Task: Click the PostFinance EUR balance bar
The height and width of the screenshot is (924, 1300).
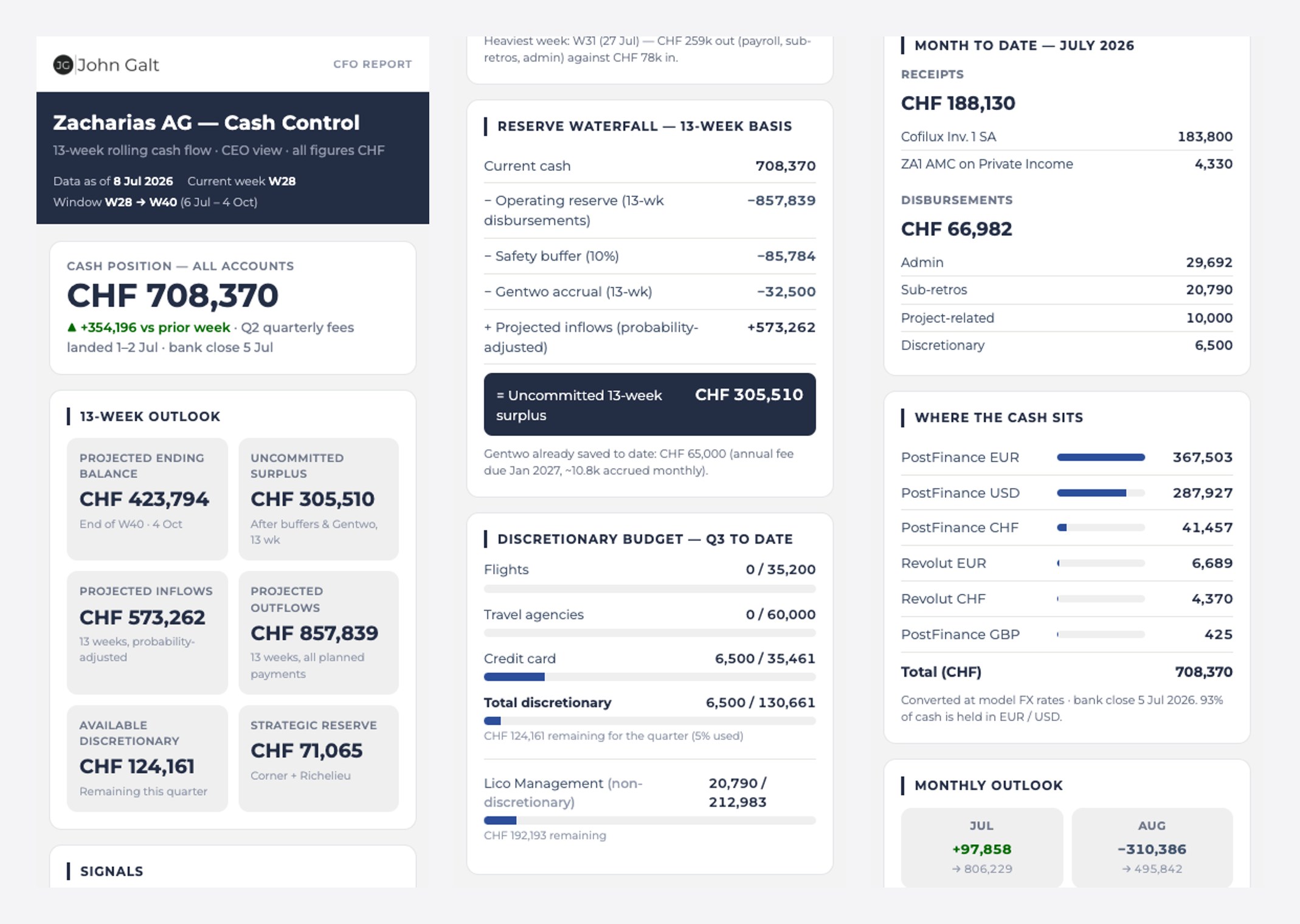Action: [1101, 457]
